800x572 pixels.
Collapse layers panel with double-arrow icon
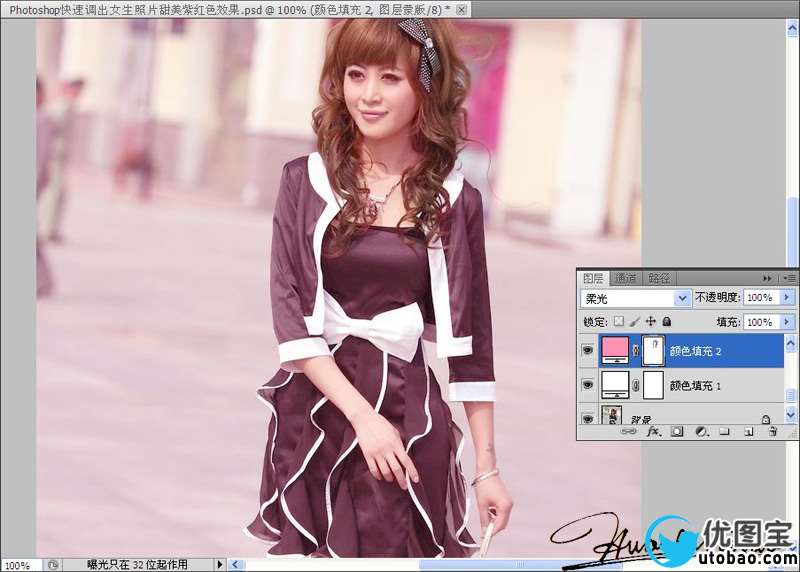(x=767, y=278)
